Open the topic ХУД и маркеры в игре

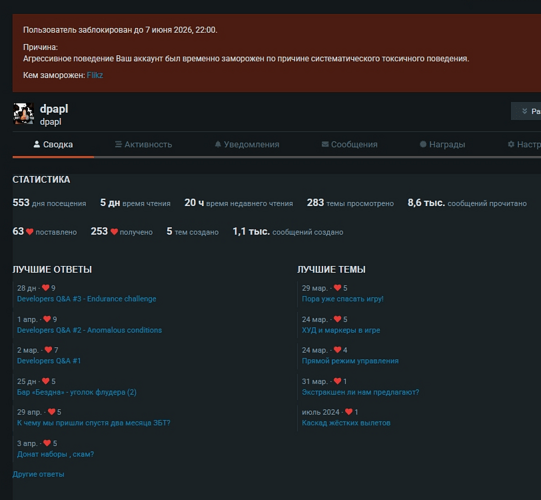pyautogui.click(x=341, y=330)
